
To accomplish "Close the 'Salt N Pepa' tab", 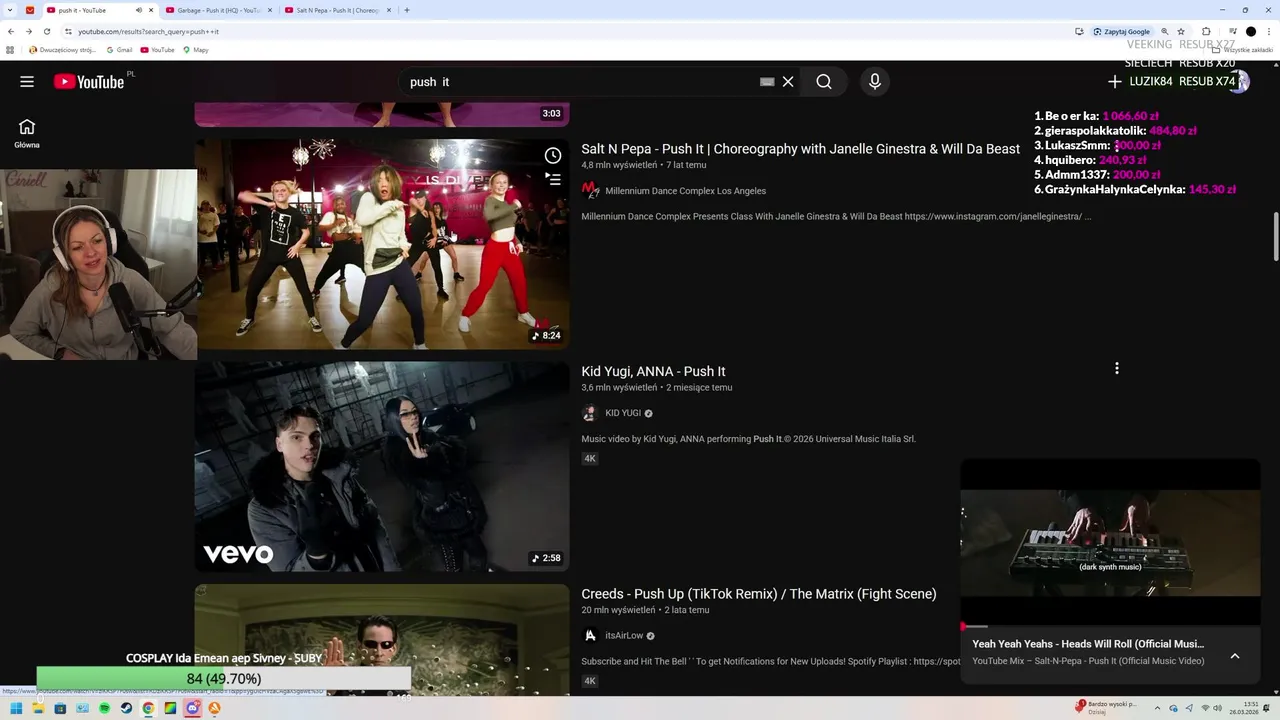I will (388, 10).
